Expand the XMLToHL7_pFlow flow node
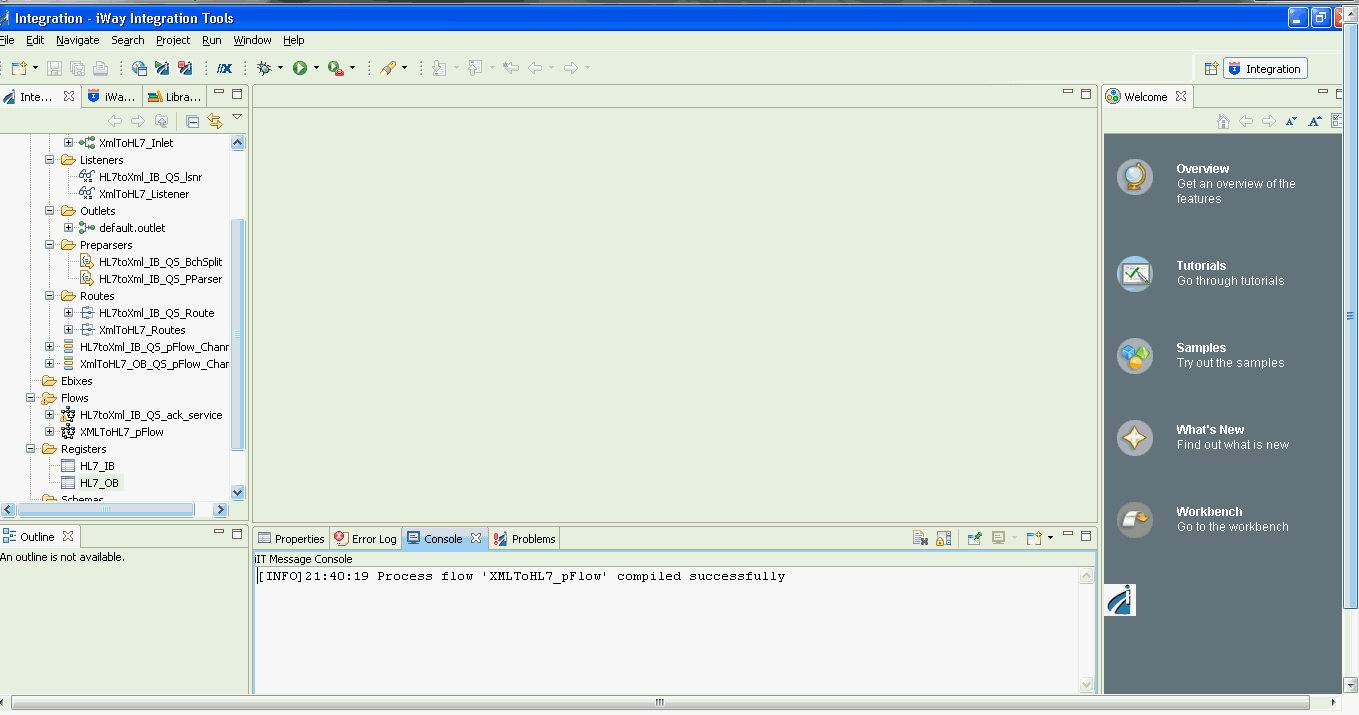Image resolution: width=1359 pixels, height=715 pixels. (x=49, y=432)
